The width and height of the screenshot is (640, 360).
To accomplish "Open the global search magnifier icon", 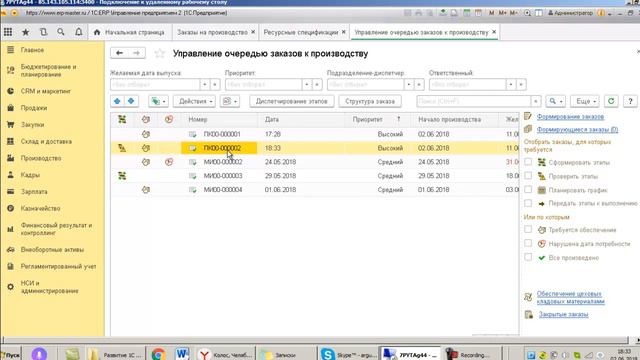I will pyautogui.click(x=61, y=32).
